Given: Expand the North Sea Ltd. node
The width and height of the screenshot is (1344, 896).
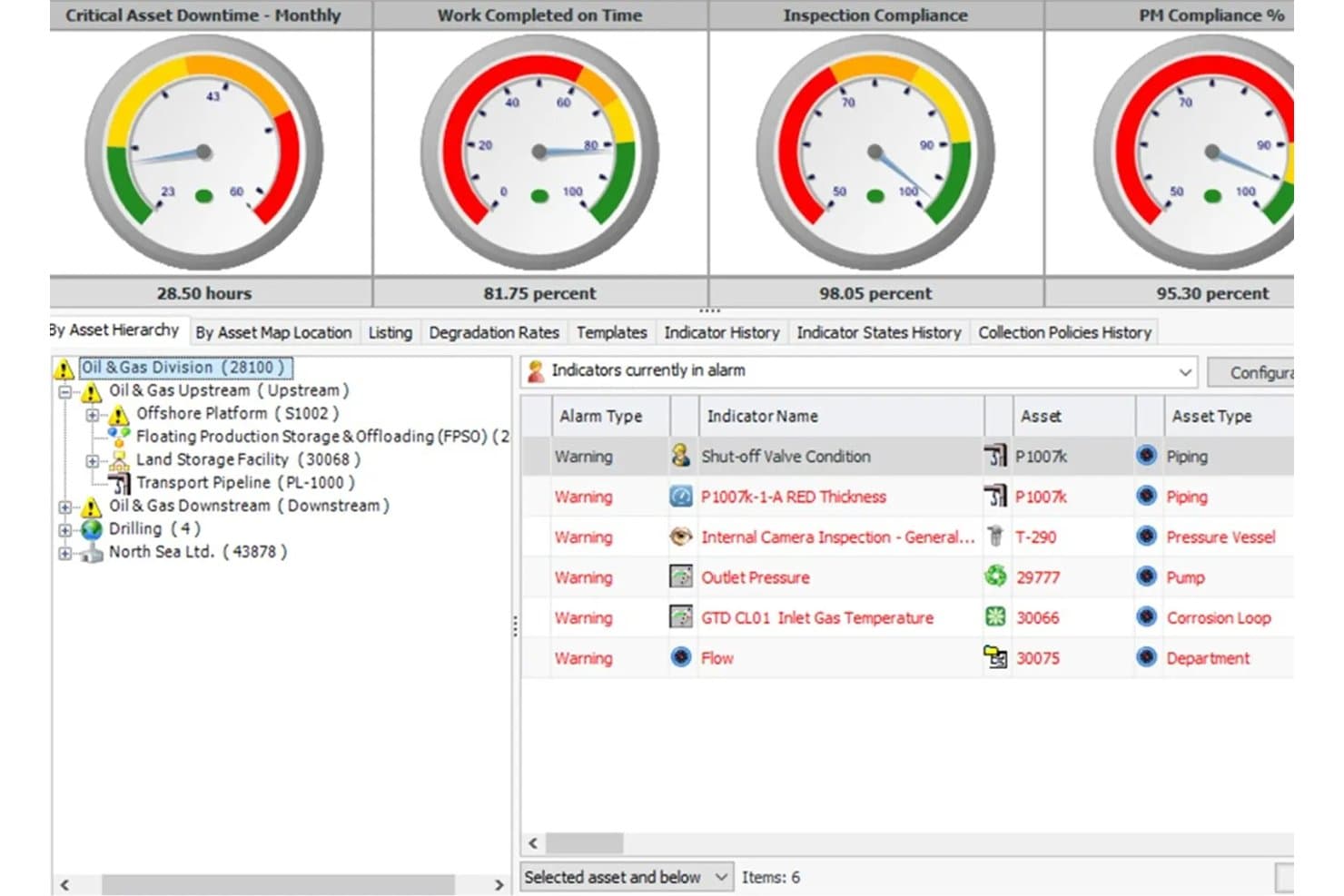Looking at the screenshot, I should click(x=64, y=552).
